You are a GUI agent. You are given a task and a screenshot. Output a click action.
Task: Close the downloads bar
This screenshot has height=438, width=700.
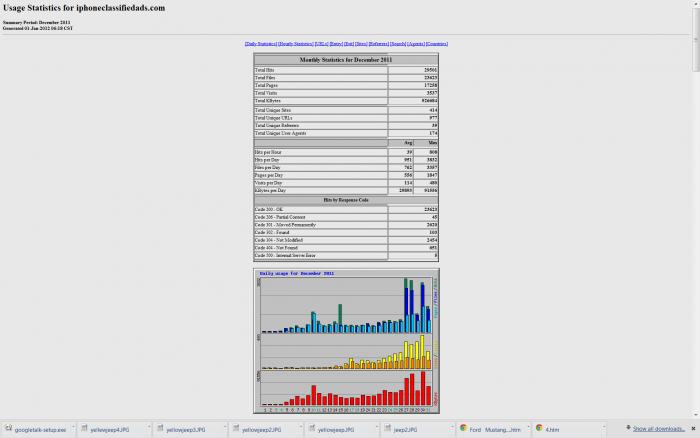click(x=693, y=429)
